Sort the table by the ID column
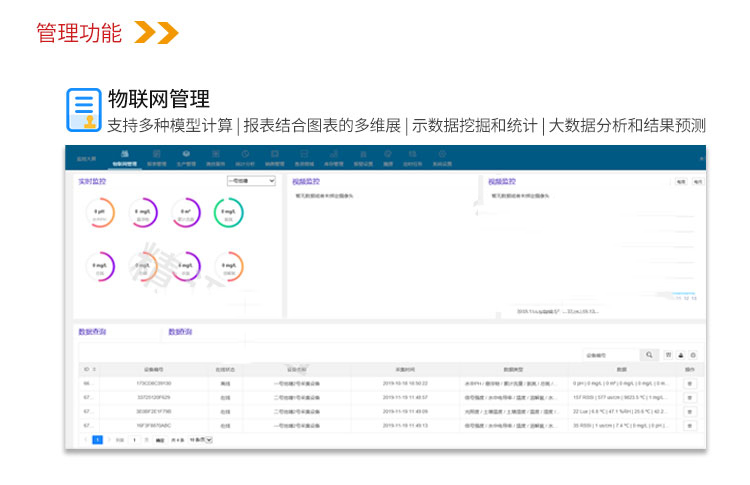The height and width of the screenshot is (485, 750). click(90, 369)
